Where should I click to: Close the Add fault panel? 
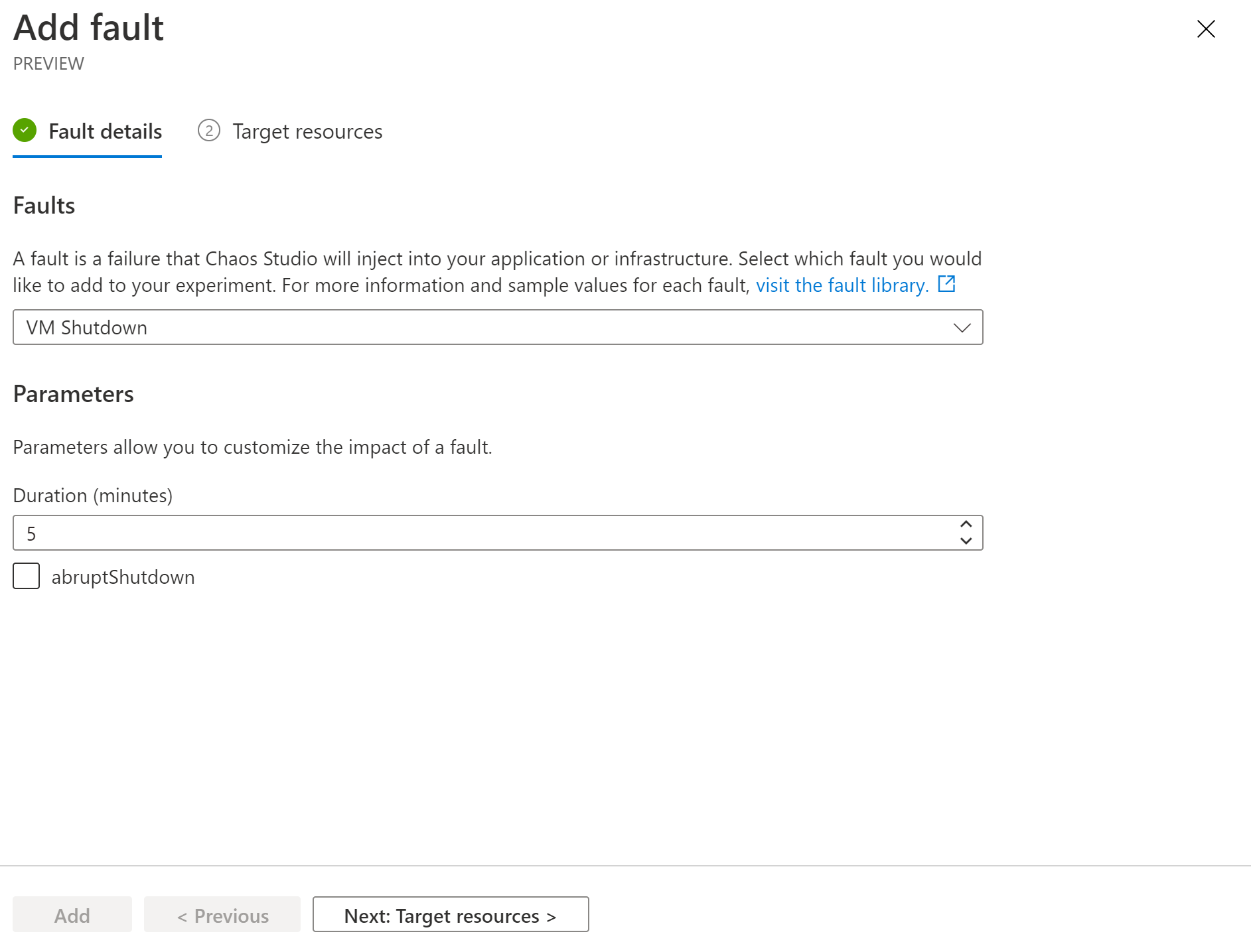[x=1205, y=29]
